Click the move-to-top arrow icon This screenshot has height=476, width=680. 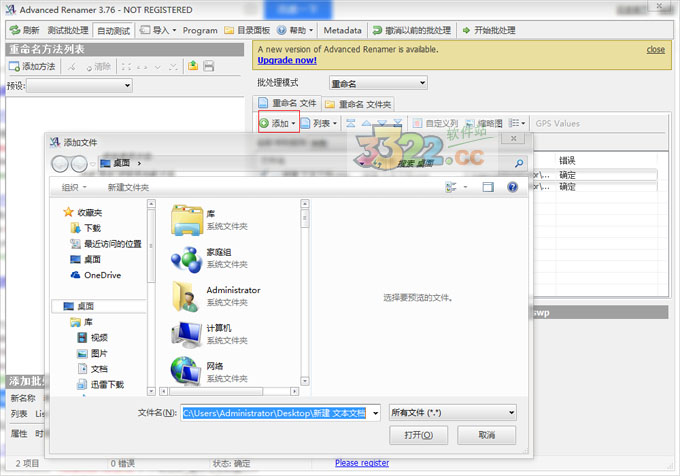pos(350,124)
